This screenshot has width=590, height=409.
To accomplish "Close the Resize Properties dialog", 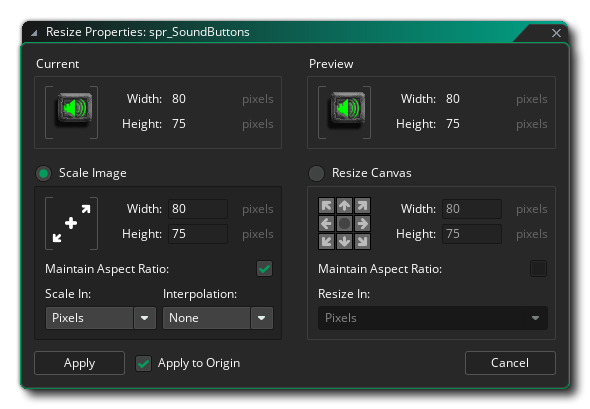I will (x=556, y=33).
